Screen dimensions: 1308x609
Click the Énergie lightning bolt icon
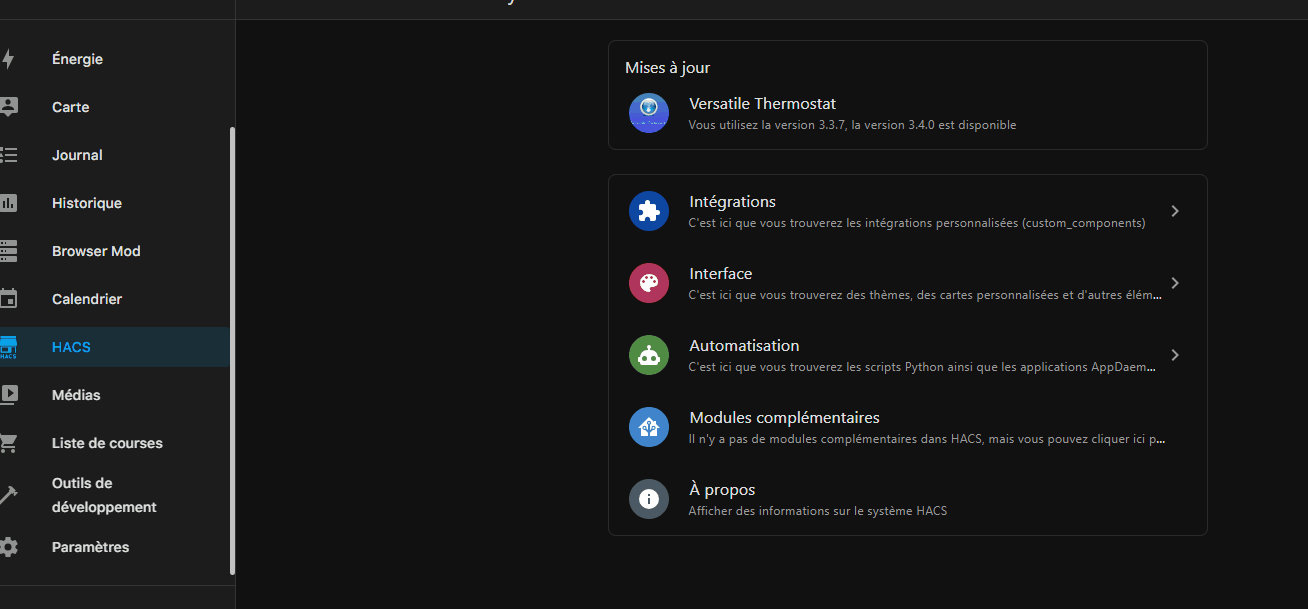[x=8, y=59]
